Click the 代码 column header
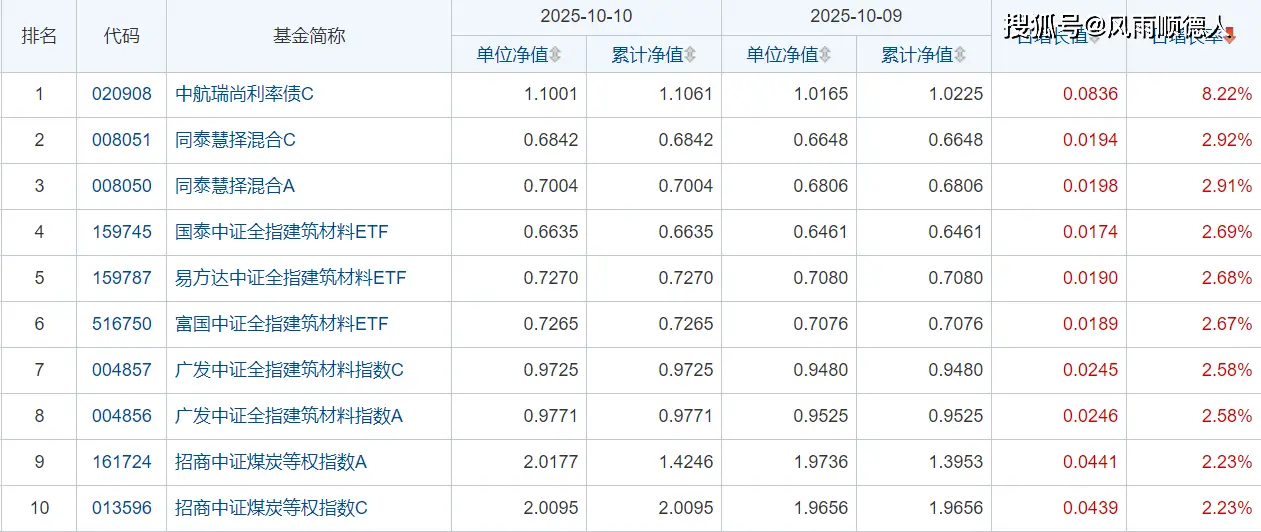Image resolution: width=1261 pixels, height=532 pixels. tap(122, 36)
